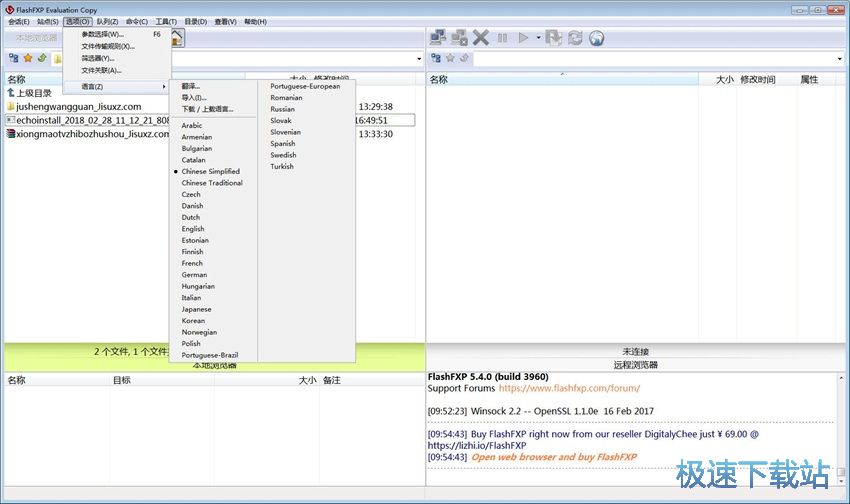
Task: Click the local green up-directory arrow icon
Action: coord(42,58)
